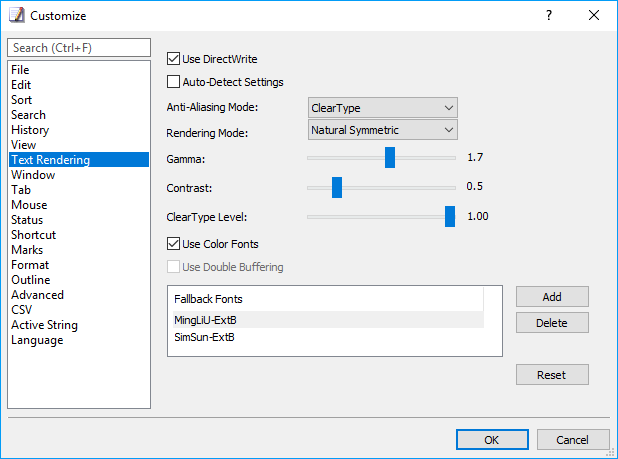Focus the Search (Ctrl+F) input field
The height and width of the screenshot is (459, 618).
tap(79, 48)
